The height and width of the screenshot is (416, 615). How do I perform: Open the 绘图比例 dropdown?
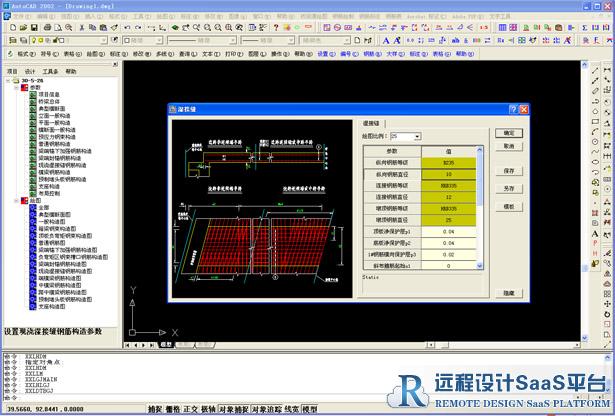pos(417,136)
